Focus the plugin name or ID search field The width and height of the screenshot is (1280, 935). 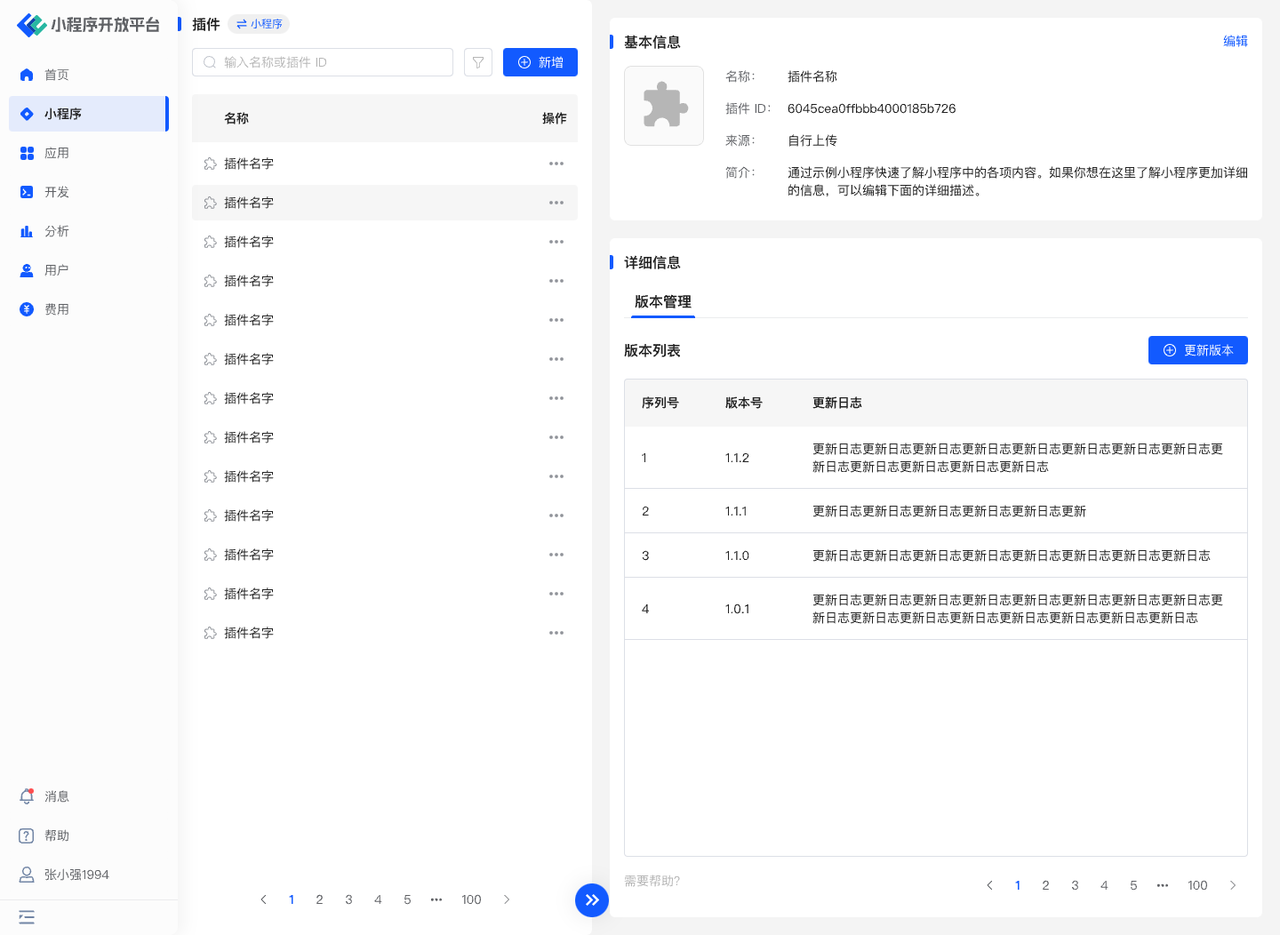(x=330, y=62)
